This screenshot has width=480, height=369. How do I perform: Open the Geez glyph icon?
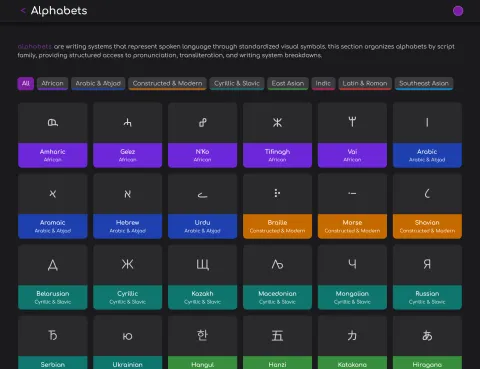(128, 123)
